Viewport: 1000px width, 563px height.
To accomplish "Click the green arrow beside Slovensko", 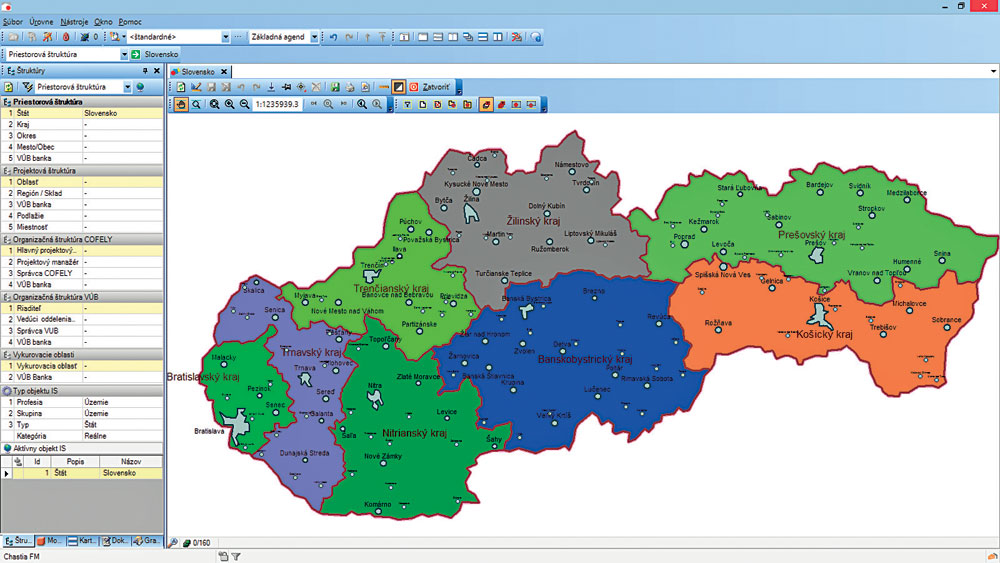I will click(135, 54).
